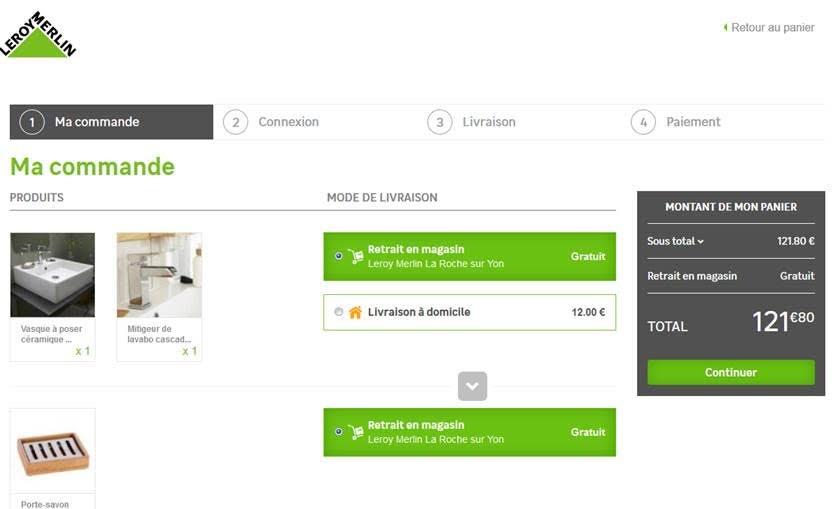Image resolution: width=833 pixels, height=509 pixels.
Task: Select second Retrait en magasin radio button
Action: (338, 432)
